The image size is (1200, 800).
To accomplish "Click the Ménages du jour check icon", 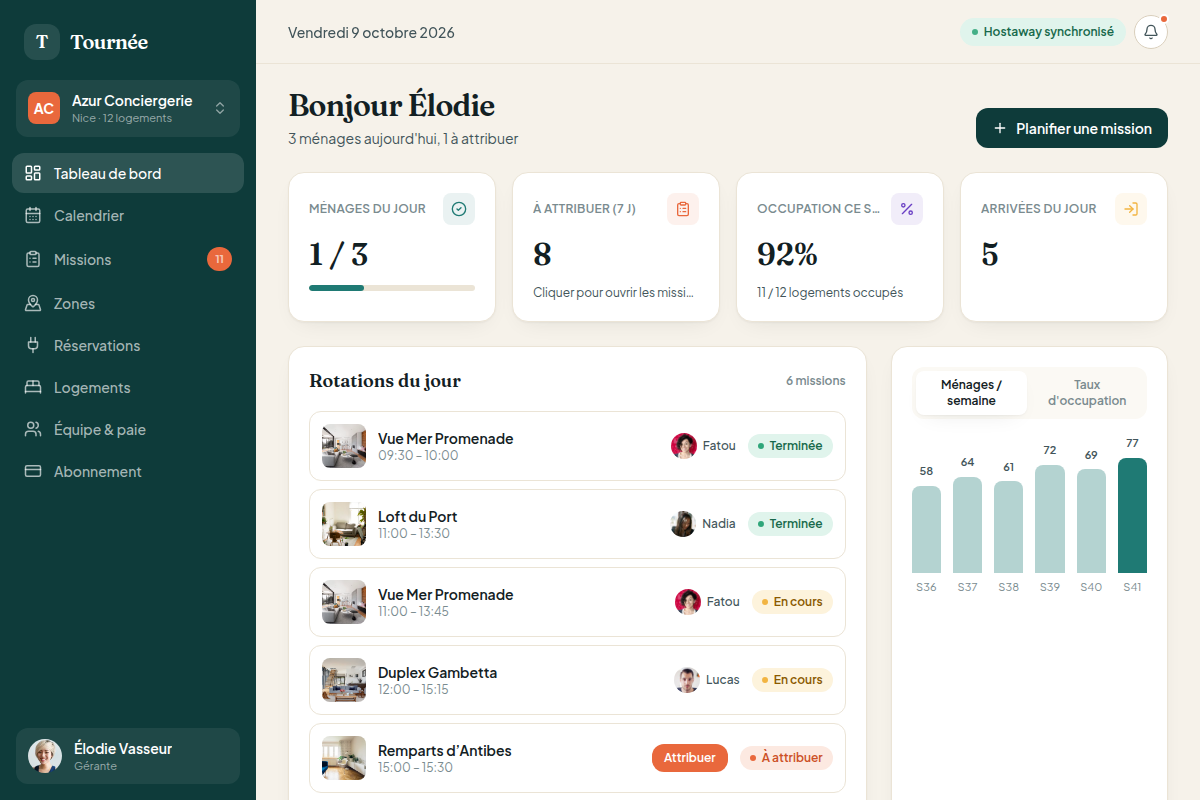I will coord(459,209).
